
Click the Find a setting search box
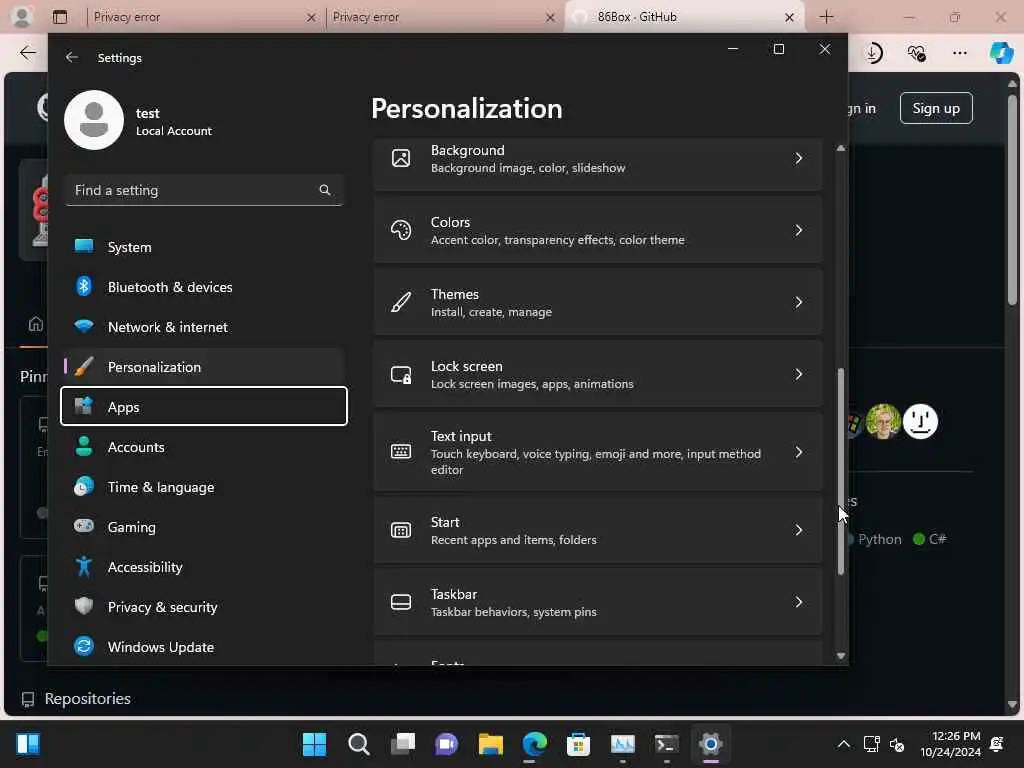tap(204, 190)
